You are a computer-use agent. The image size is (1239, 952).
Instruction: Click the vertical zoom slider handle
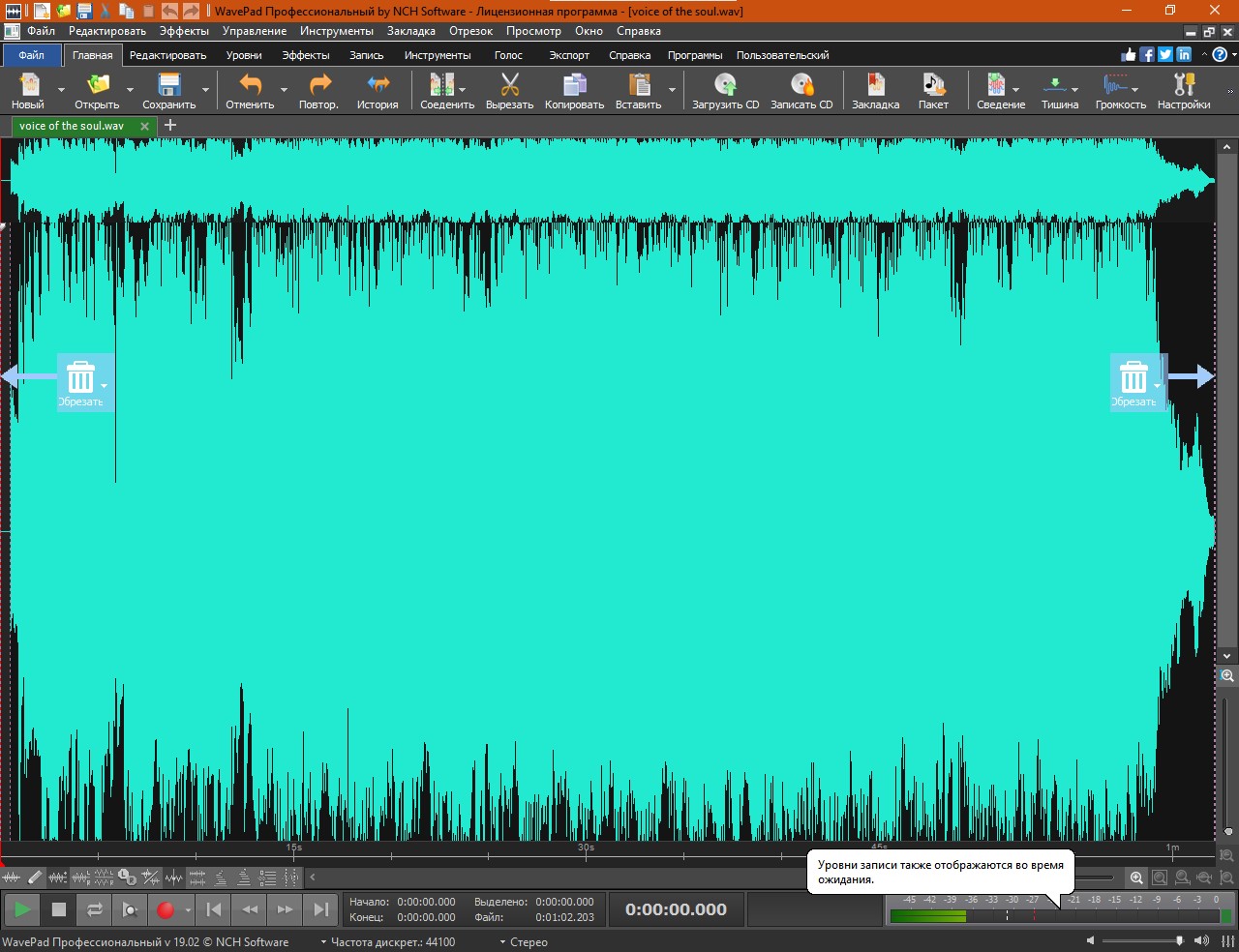point(1228,831)
